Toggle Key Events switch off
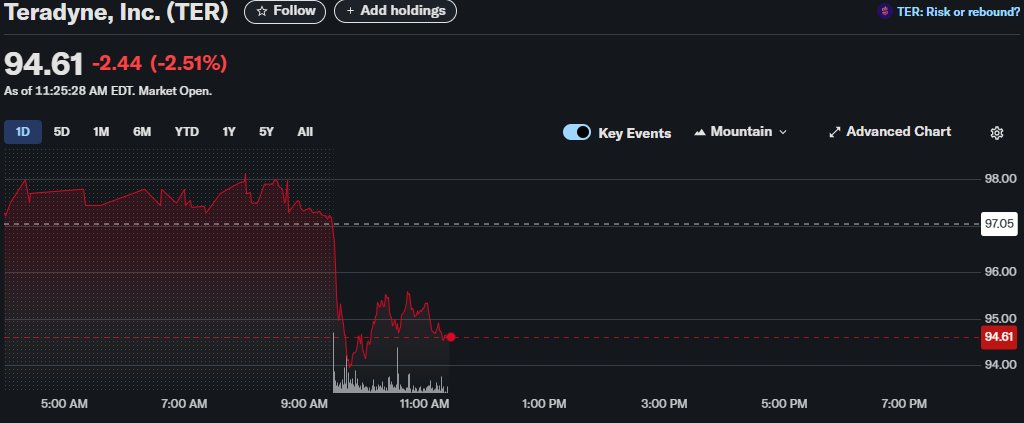1024x423 pixels. [577, 133]
